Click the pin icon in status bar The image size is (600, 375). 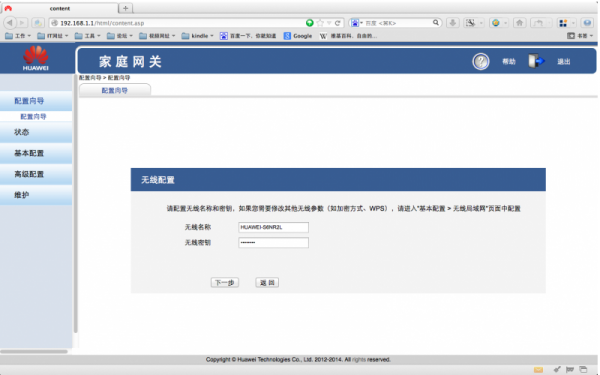pyautogui.click(x=557, y=369)
